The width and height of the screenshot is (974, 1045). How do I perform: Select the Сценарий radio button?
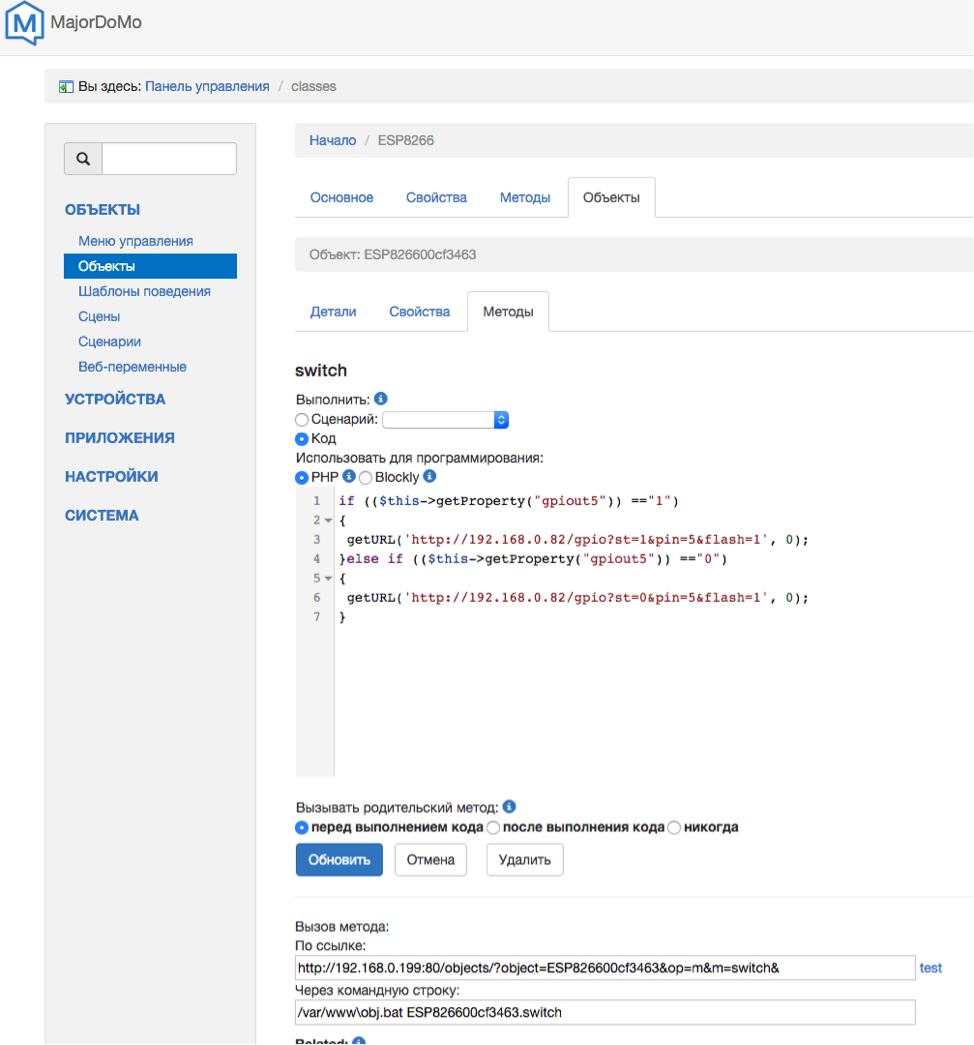tap(302, 420)
